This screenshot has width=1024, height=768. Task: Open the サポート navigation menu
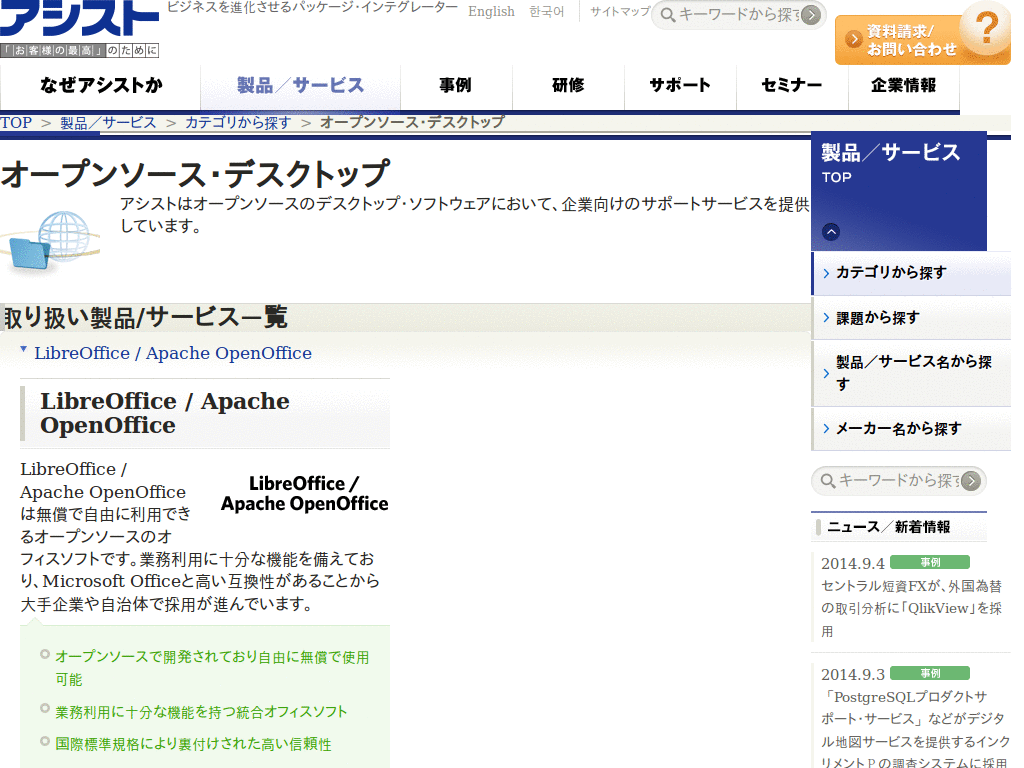tap(680, 86)
